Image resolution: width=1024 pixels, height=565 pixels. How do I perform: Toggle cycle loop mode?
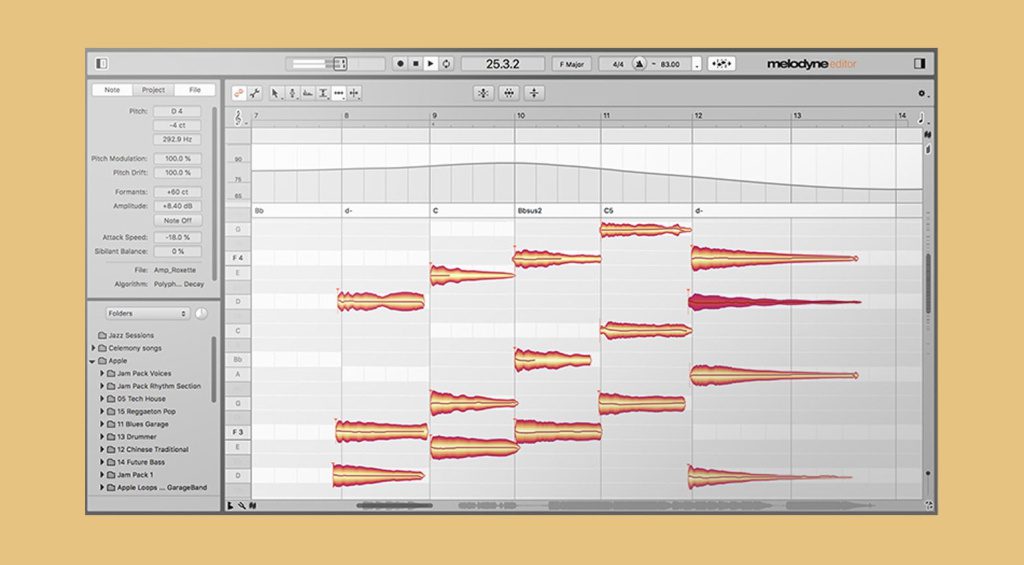pyautogui.click(x=446, y=64)
